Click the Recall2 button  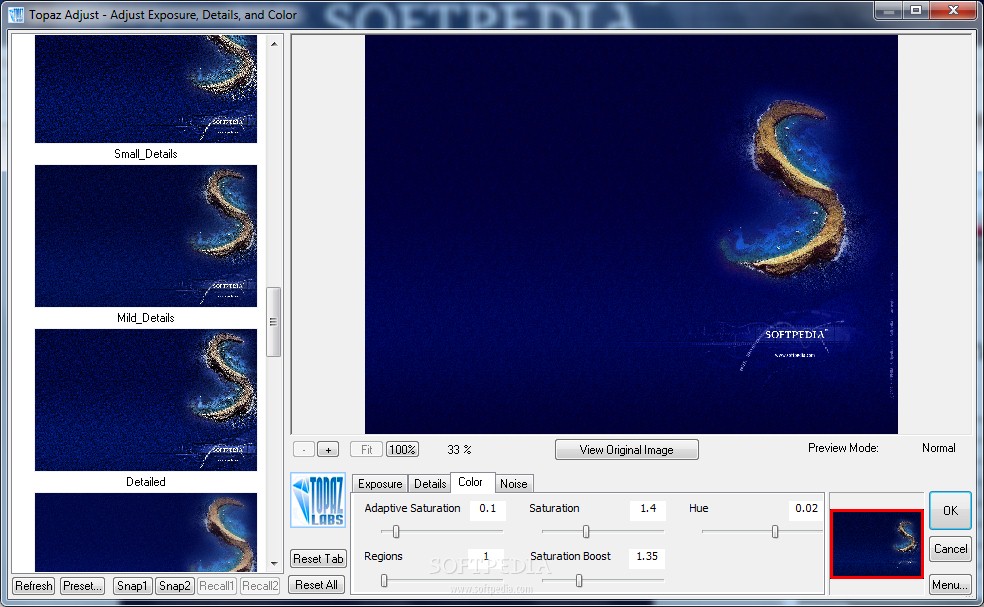coord(260,586)
